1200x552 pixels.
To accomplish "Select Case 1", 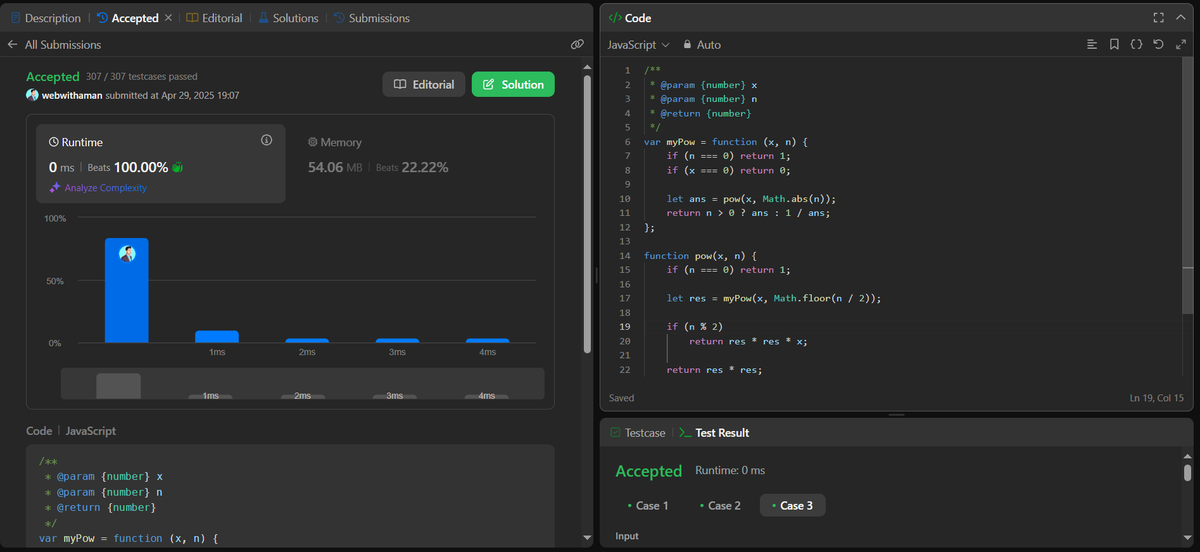I will (x=647, y=505).
